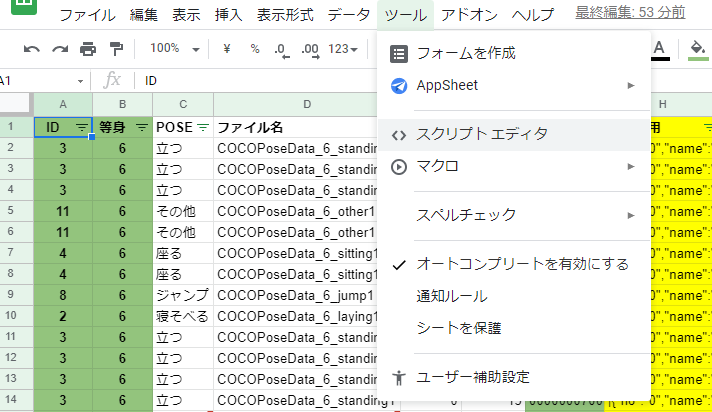712x412 pixels.
Task: Open the name box dropdown arrow
Action: [80, 81]
